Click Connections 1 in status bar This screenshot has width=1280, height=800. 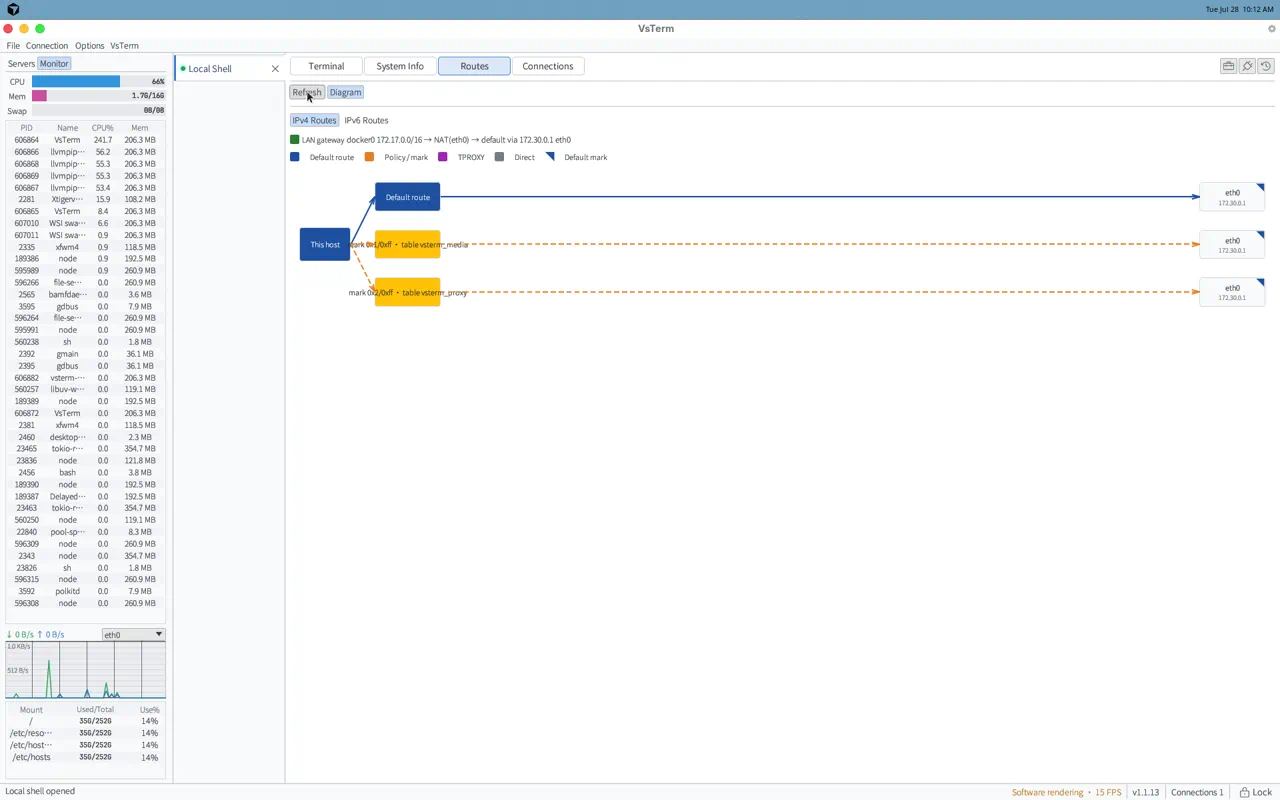(1197, 792)
